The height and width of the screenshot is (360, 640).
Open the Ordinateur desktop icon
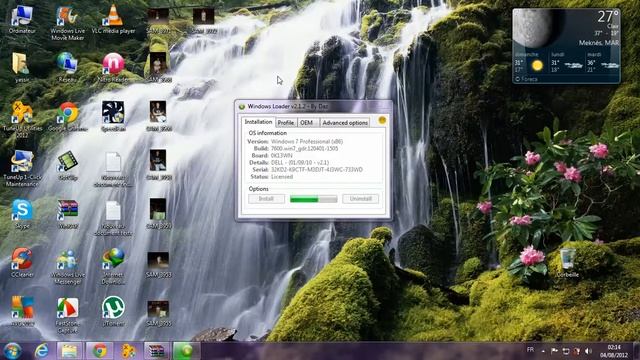22,20
